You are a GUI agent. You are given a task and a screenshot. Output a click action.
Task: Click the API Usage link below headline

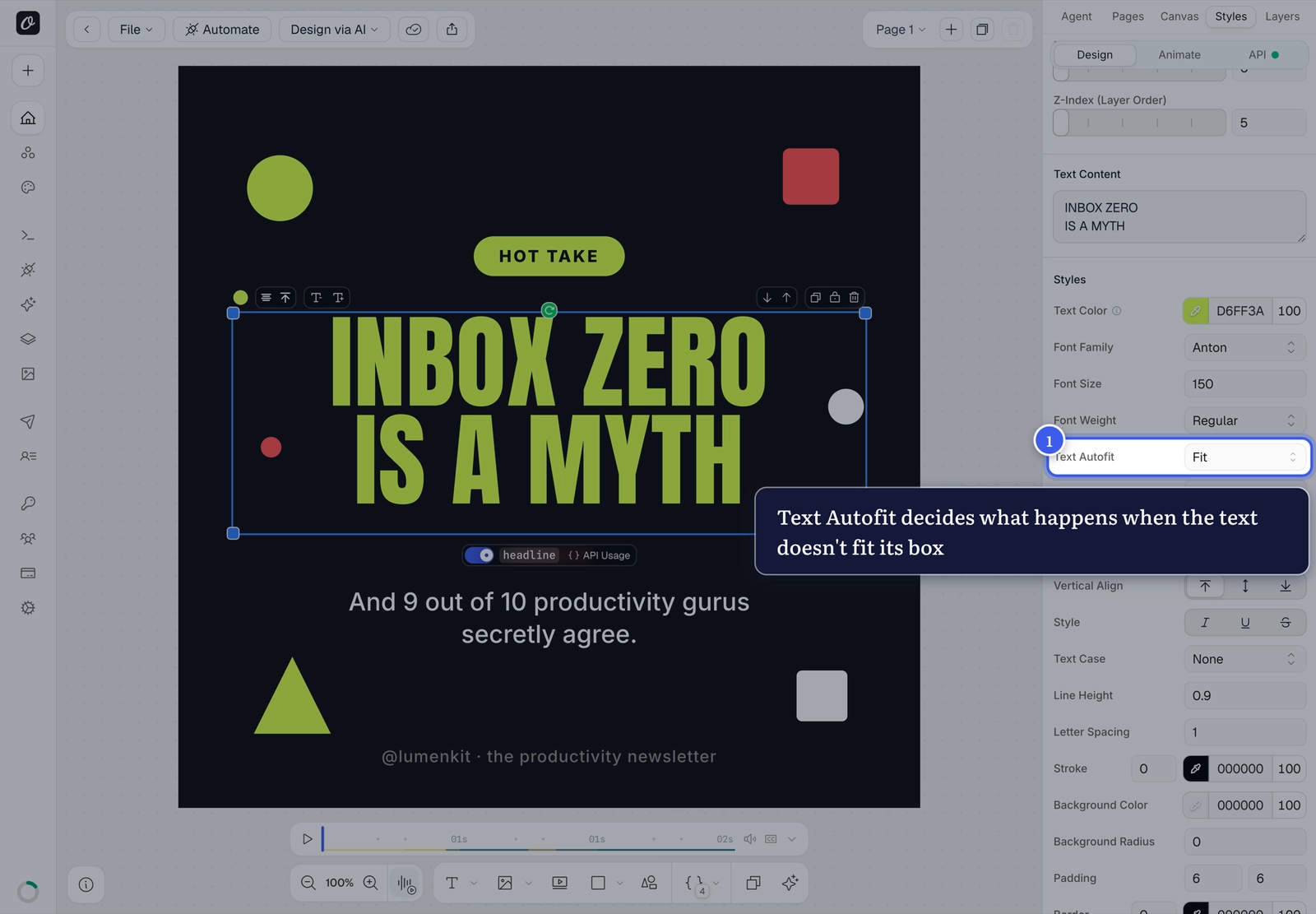tap(599, 555)
